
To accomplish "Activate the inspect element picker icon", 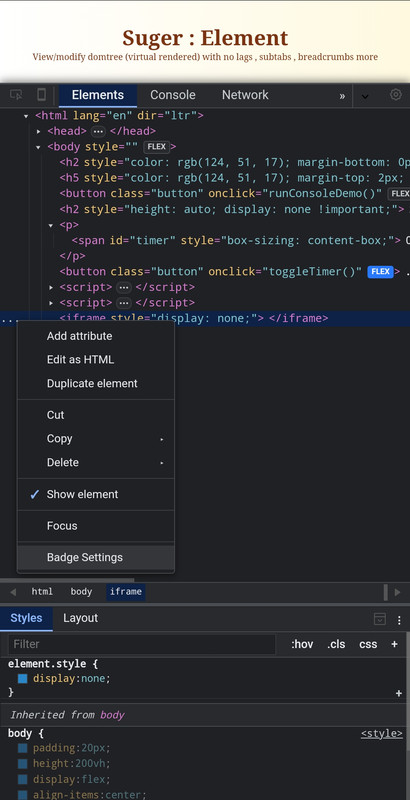I will pos(16,95).
